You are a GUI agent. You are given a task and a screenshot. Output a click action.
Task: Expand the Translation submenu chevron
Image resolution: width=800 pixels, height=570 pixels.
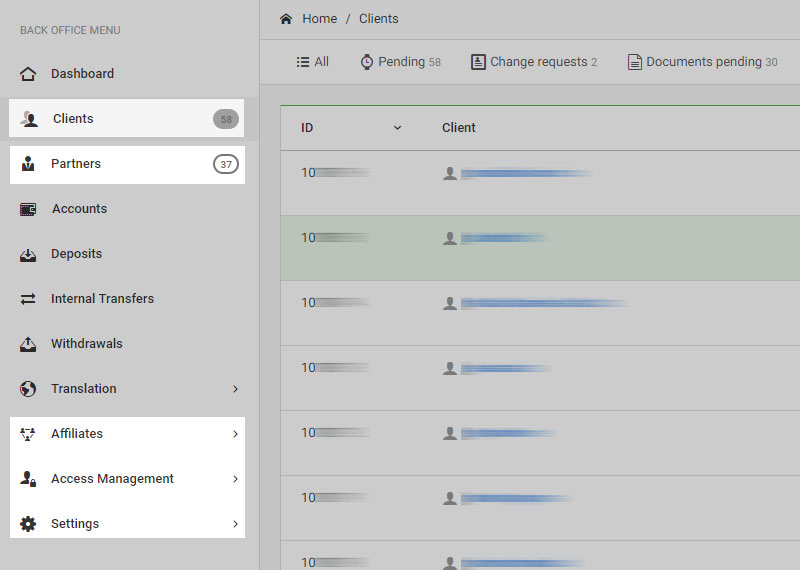[x=235, y=389]
